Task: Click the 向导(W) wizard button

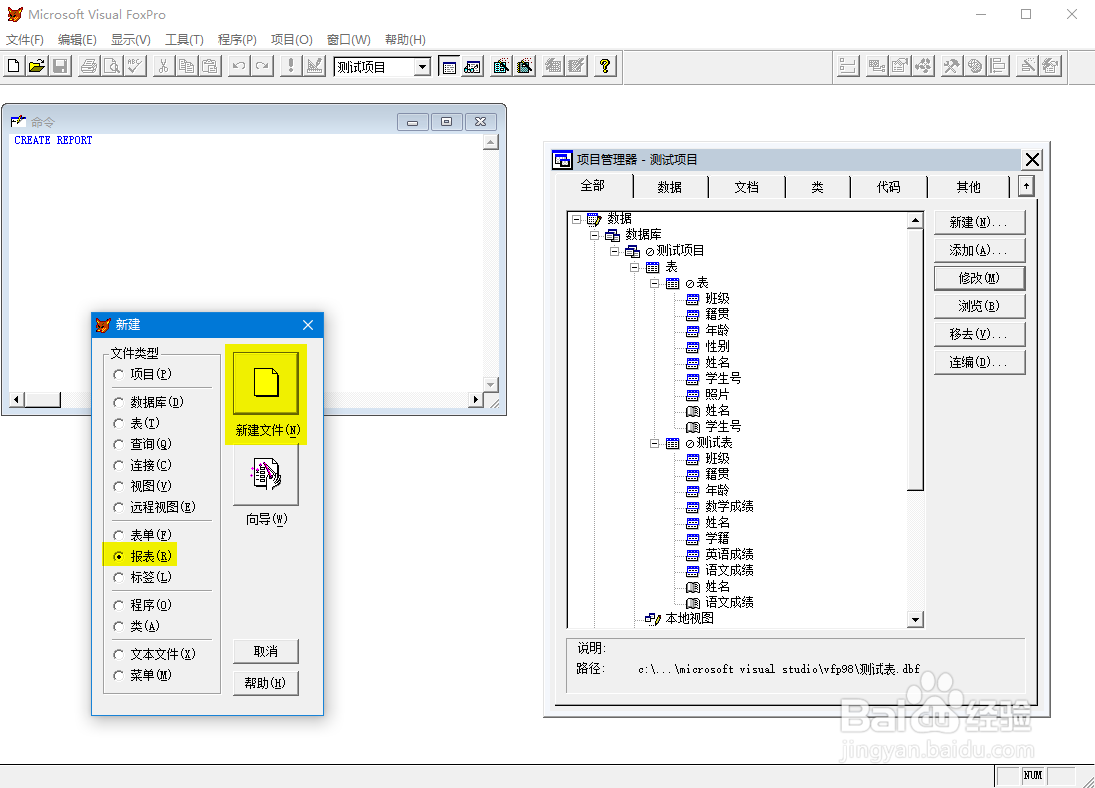Action: click(x=266, y=474)
